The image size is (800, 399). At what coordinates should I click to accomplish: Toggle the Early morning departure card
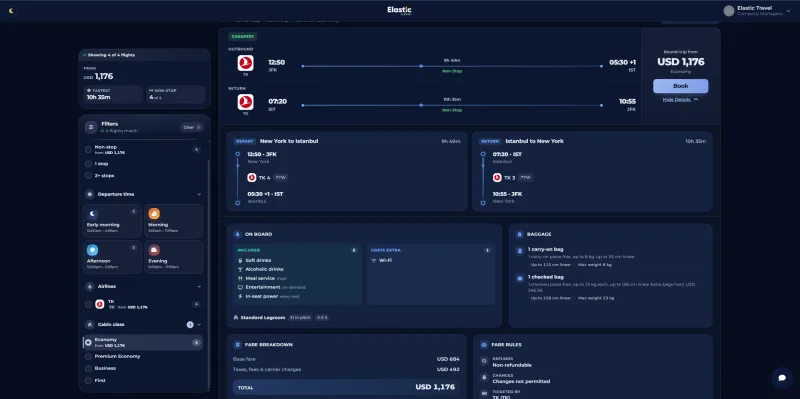(112, 221)
